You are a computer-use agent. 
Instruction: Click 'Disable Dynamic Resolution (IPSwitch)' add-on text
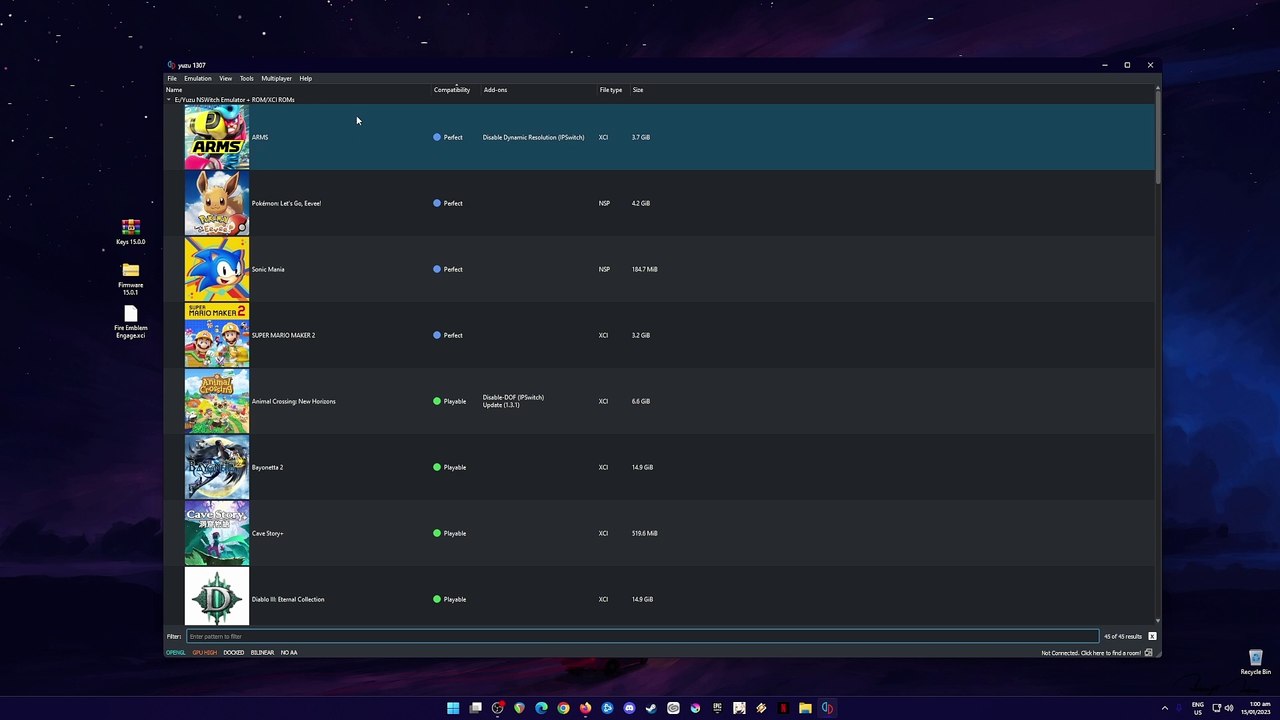pos(534,137)
